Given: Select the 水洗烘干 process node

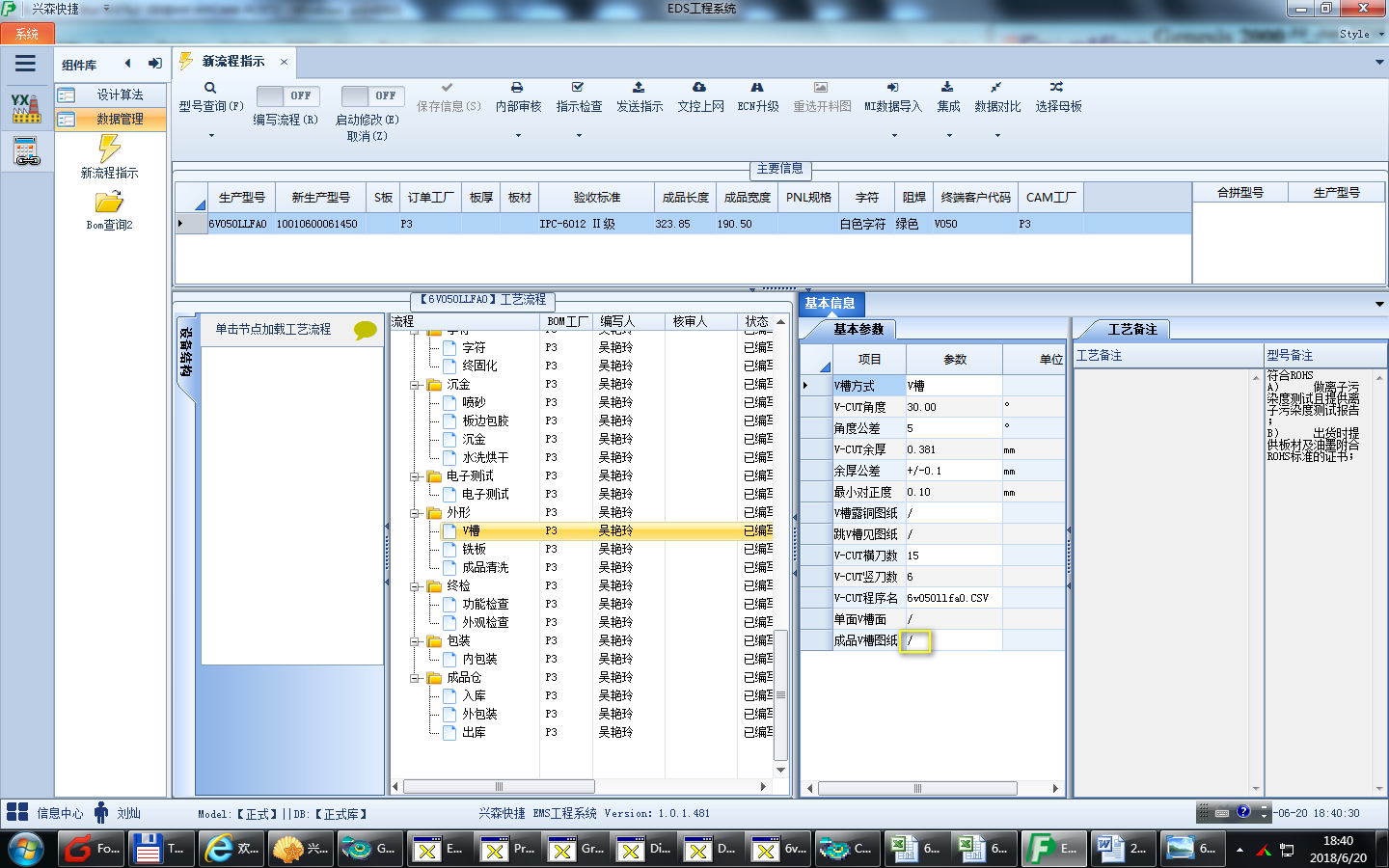Looking at the screenshot, I should pyautogui.click(x=485, y=457).
